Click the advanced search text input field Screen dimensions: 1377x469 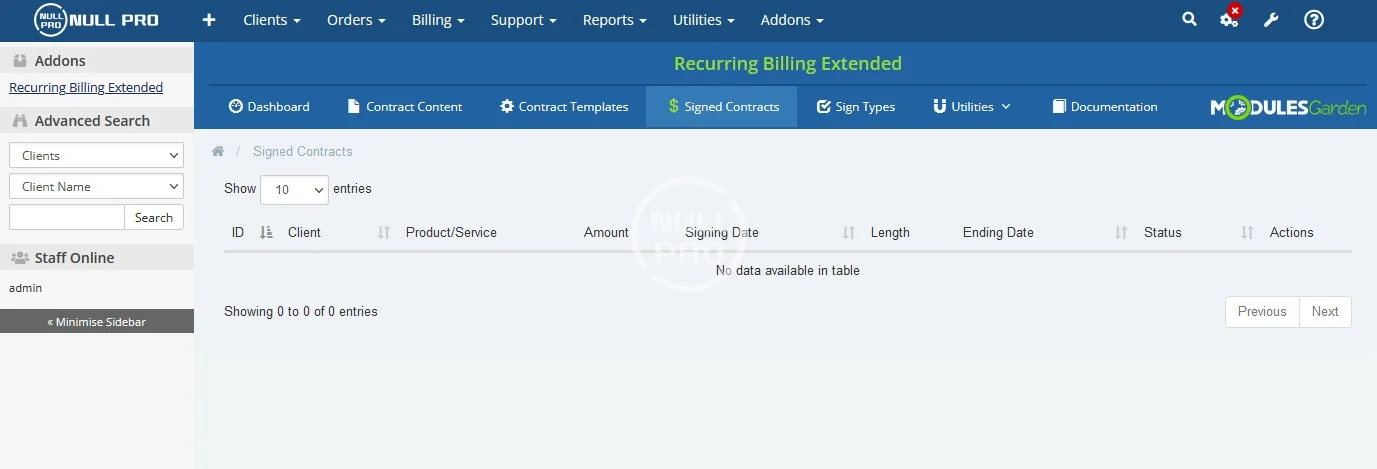(67, 218)
